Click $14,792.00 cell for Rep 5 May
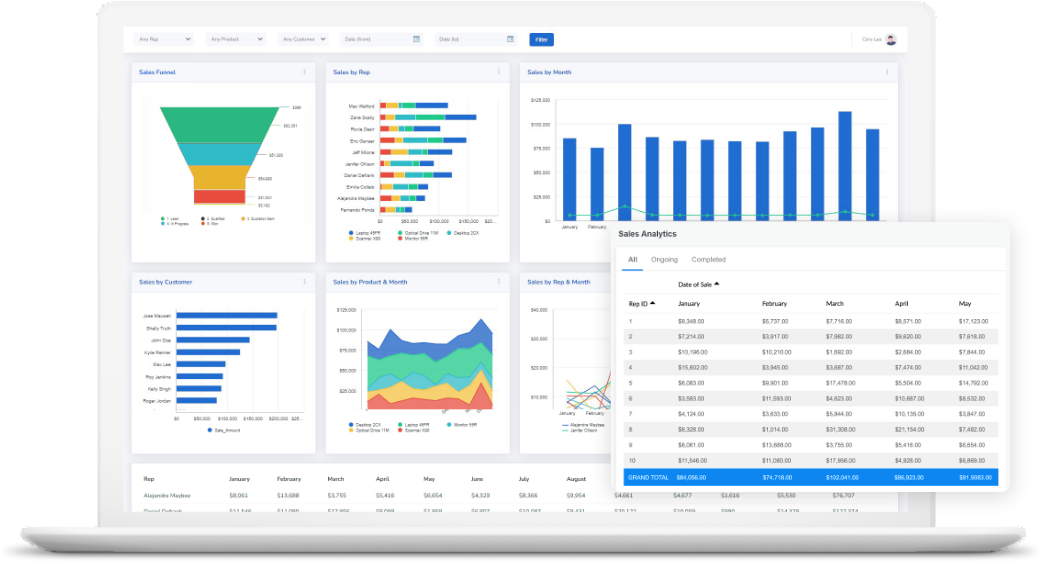This screenshot has width=1041, height=564. (973, 383)
